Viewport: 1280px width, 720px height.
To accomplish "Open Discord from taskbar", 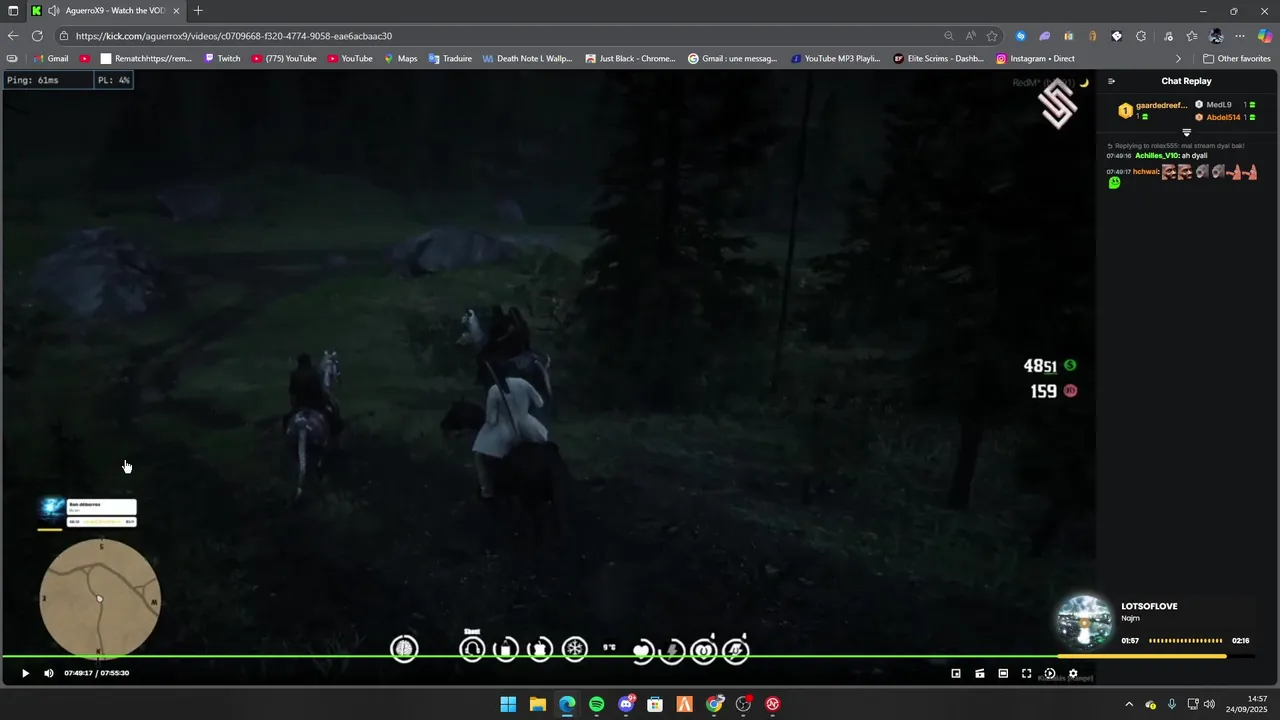I will (626, 704).
